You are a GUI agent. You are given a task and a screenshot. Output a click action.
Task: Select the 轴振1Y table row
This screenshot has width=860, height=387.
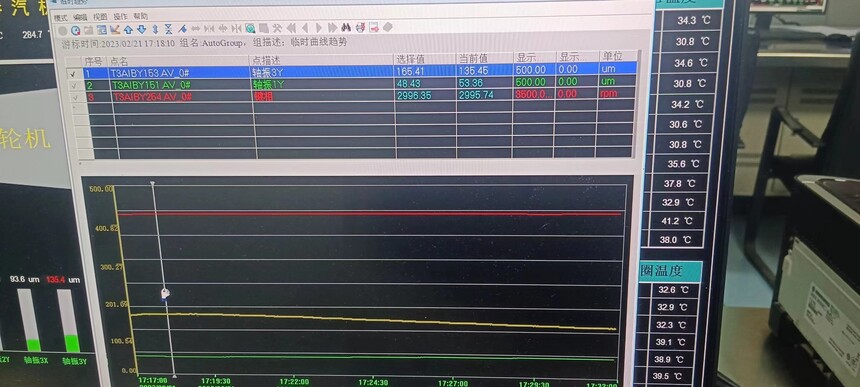coord(360,83)
